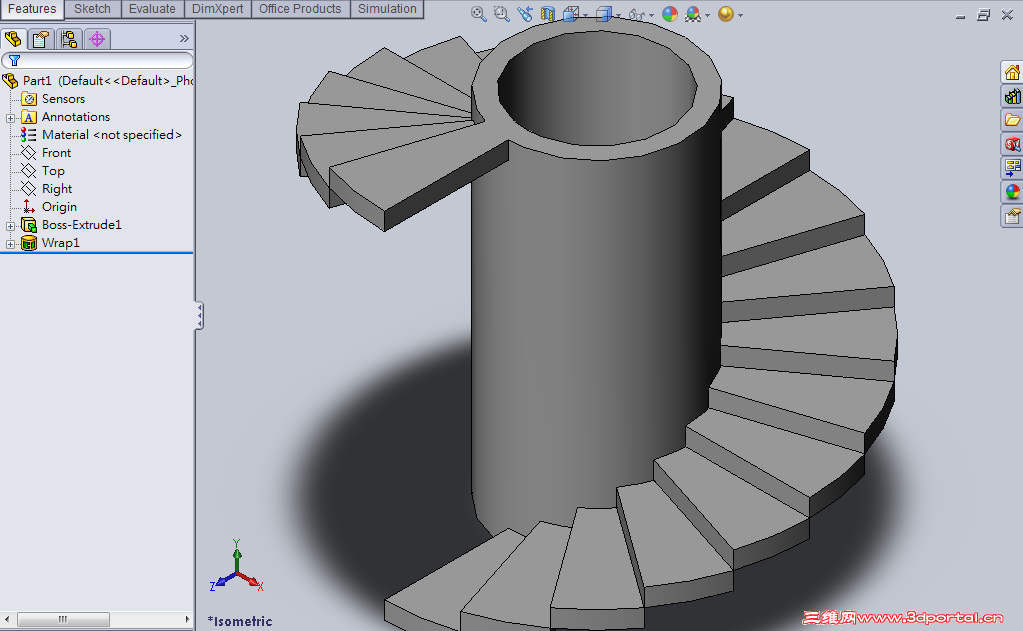Image resolution: width=1023 pixels, height=631 pixels.
Task: Select the Simulation tab
Action: tap(387, 9)
